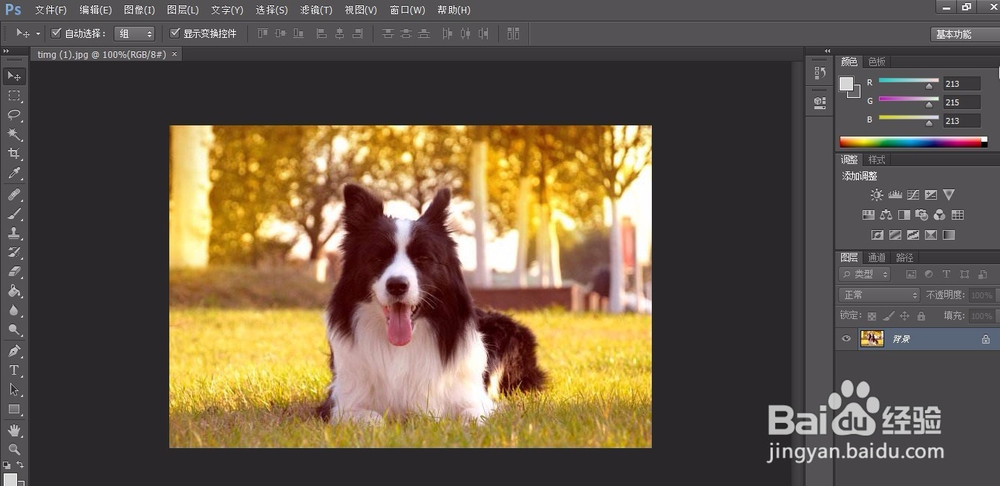Collapse the right panels with double arrows

828,51
